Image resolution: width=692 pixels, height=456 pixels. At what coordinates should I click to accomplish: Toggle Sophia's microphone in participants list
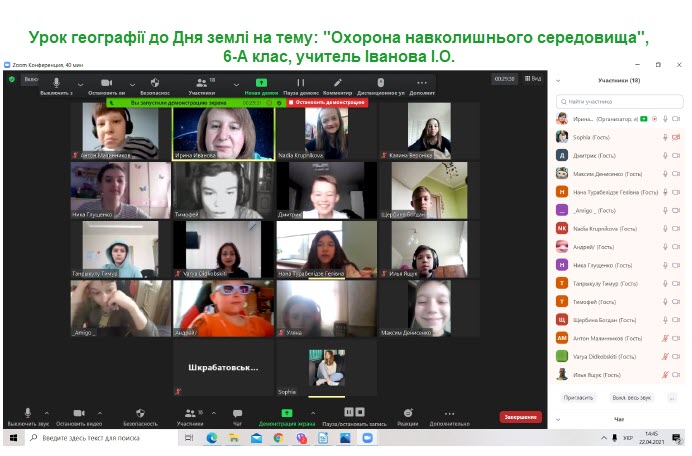point(665,137)
